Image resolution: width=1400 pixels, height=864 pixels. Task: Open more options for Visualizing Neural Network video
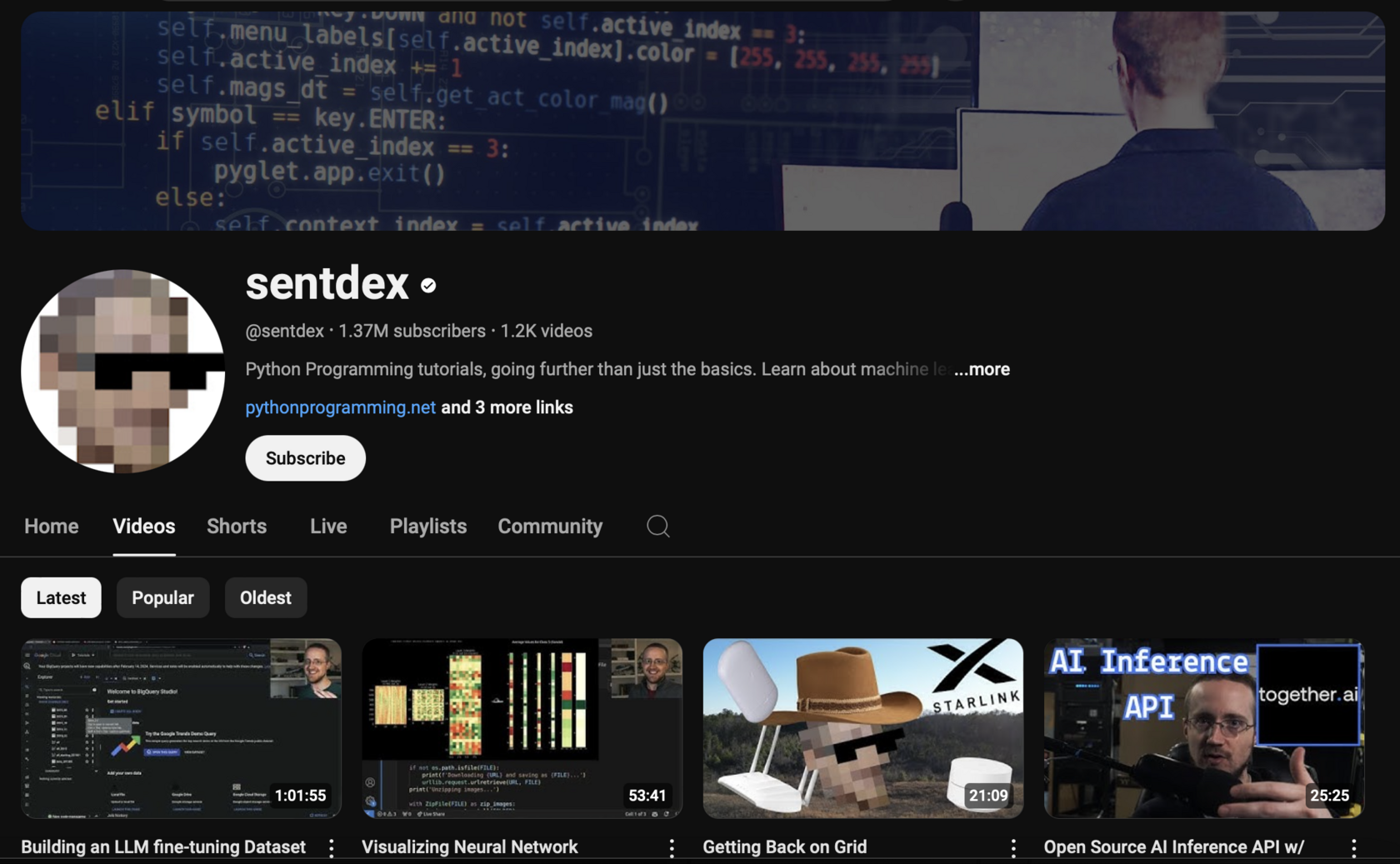tap(672, 847)
